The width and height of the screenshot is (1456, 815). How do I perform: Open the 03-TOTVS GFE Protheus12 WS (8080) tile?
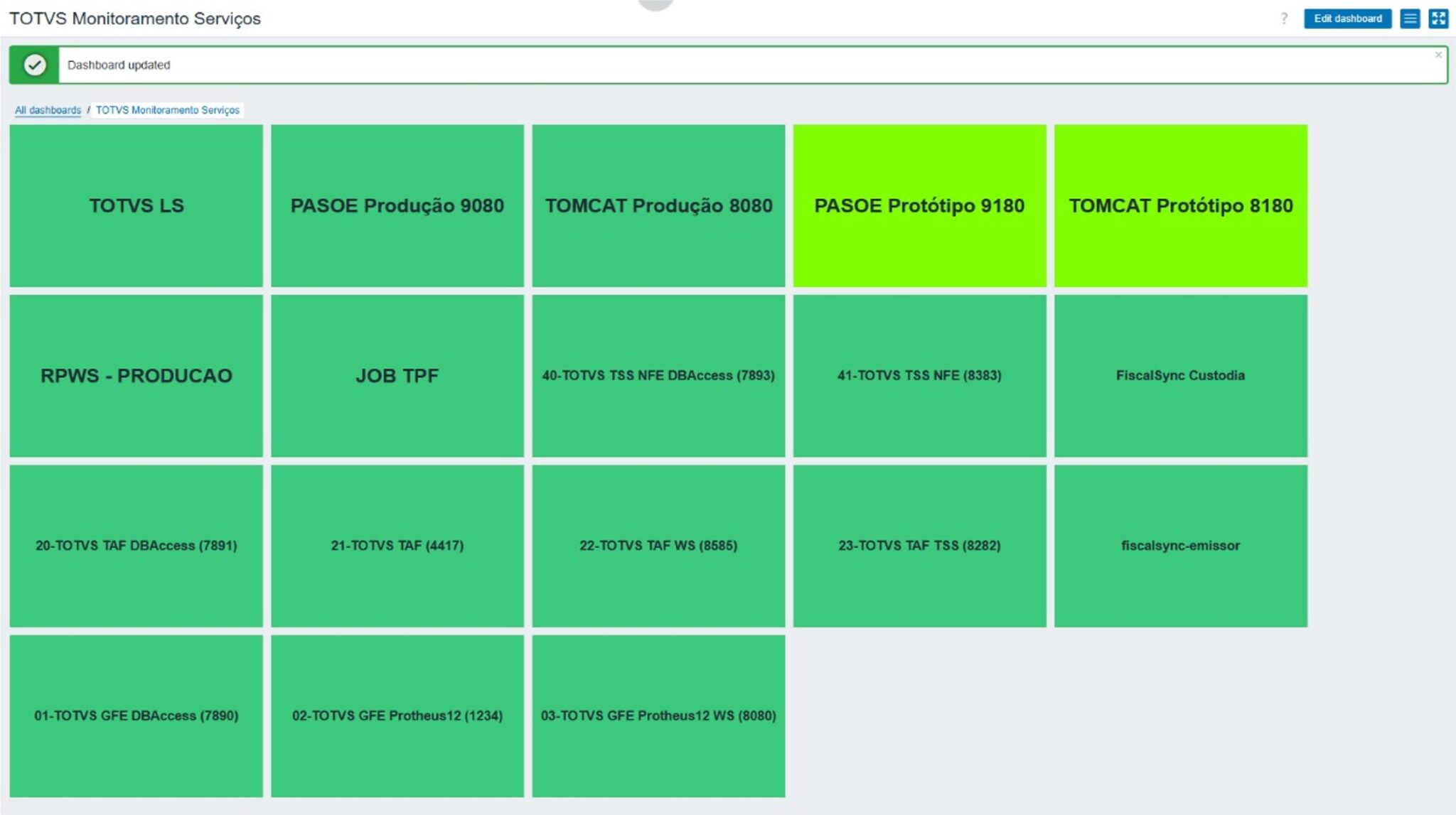(x=659, y=716)
